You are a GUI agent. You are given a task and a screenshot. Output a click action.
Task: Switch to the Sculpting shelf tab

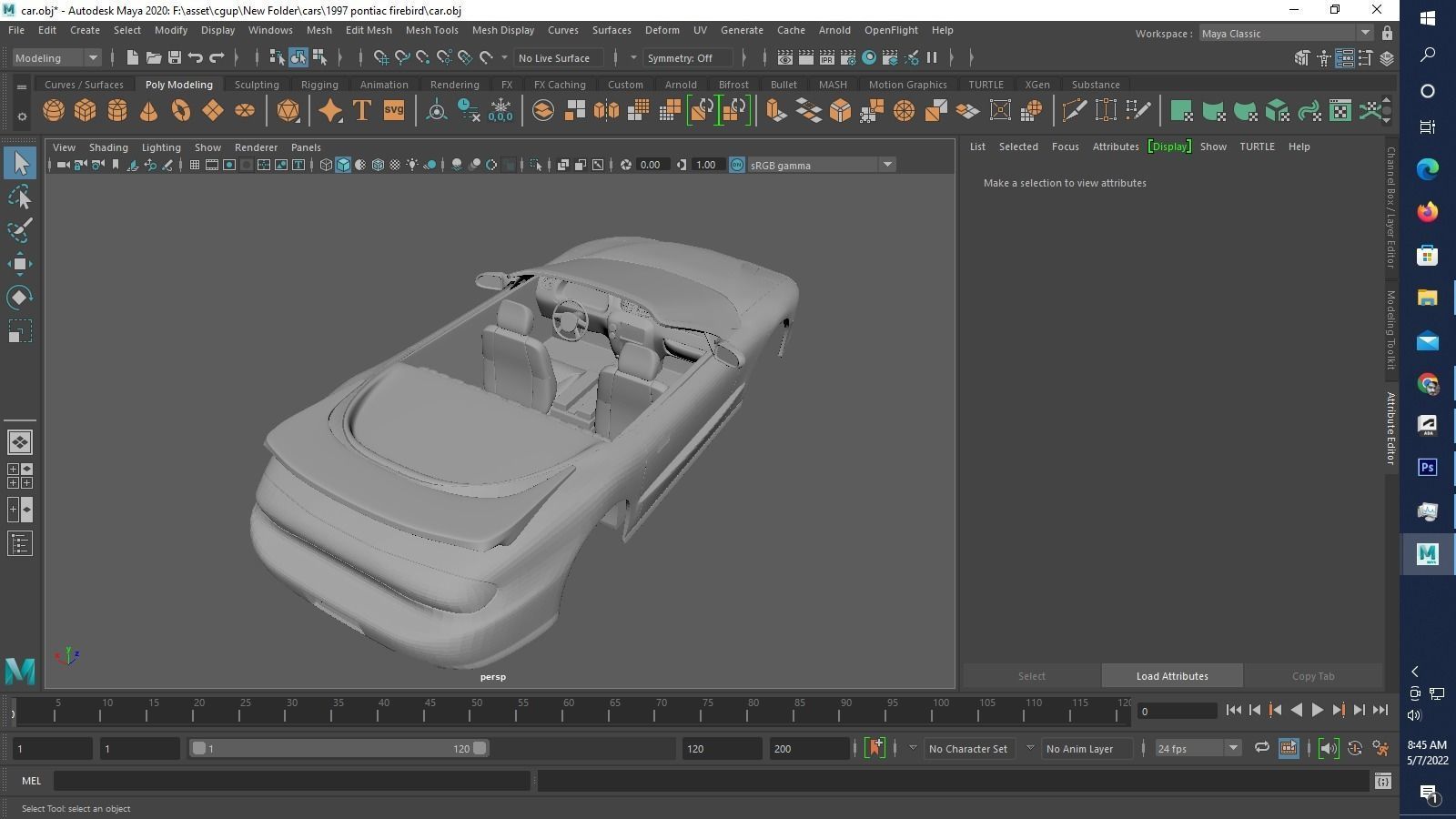(x=257, y=85)
